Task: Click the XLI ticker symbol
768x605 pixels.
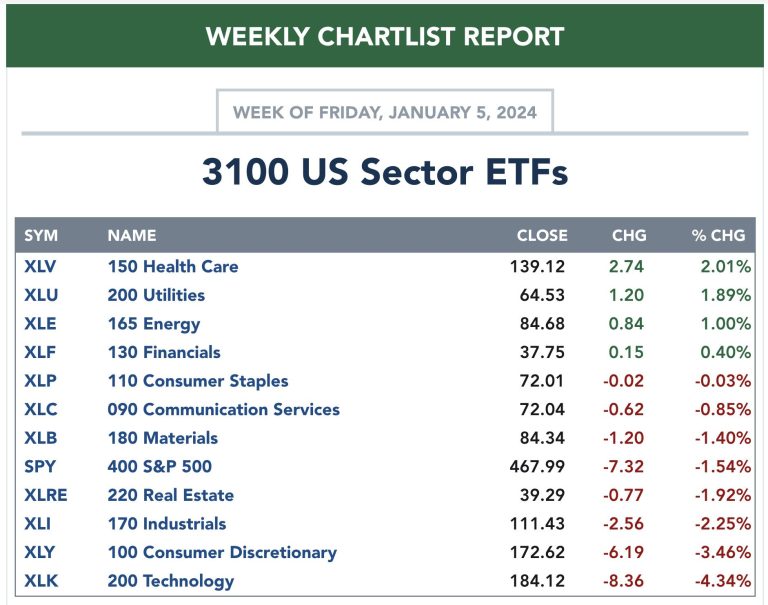Action: (x=37, y=523)
